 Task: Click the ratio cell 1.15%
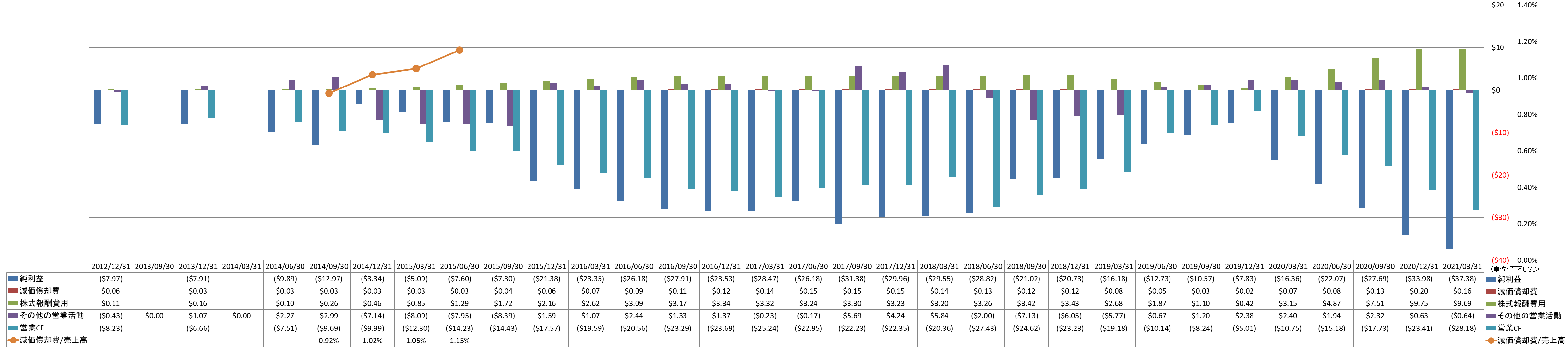pos(459,340)
